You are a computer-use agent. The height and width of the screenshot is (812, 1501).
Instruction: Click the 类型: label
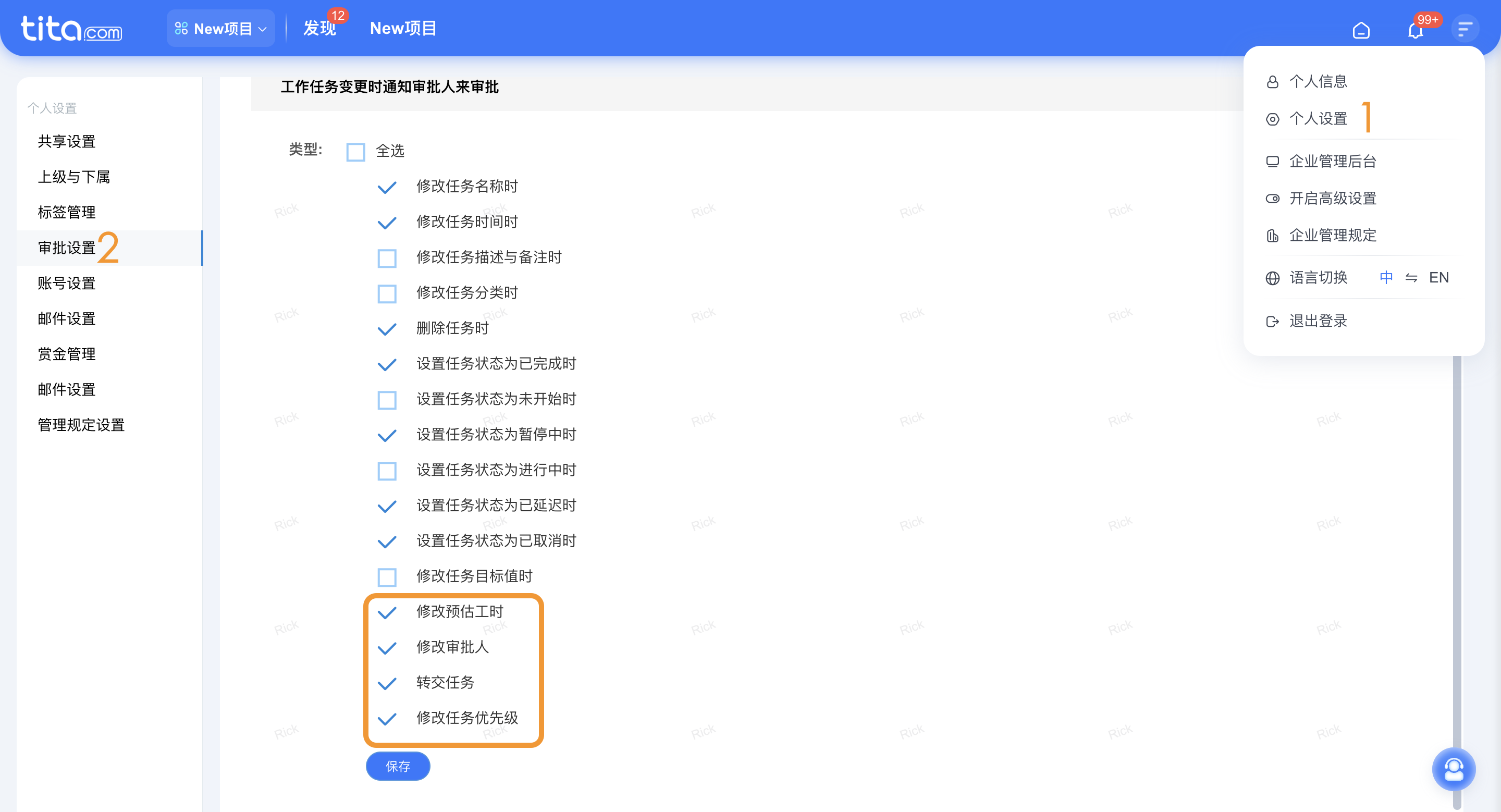(x=305, y=150)
